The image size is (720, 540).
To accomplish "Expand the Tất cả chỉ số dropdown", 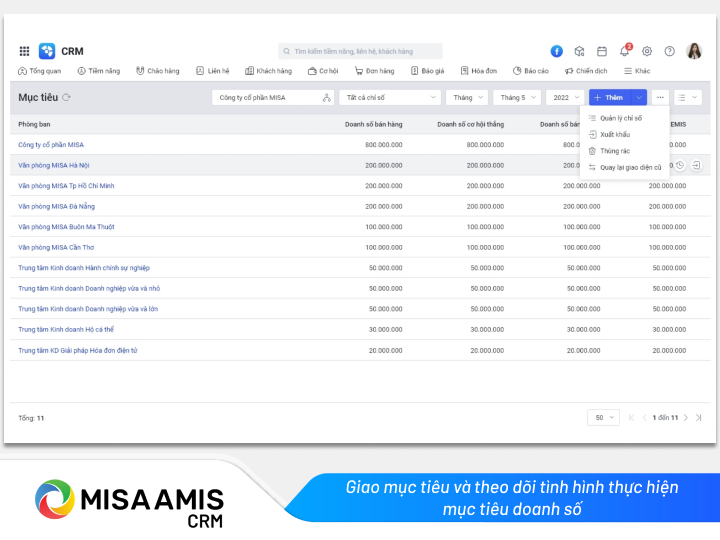I will pos(390,97).
